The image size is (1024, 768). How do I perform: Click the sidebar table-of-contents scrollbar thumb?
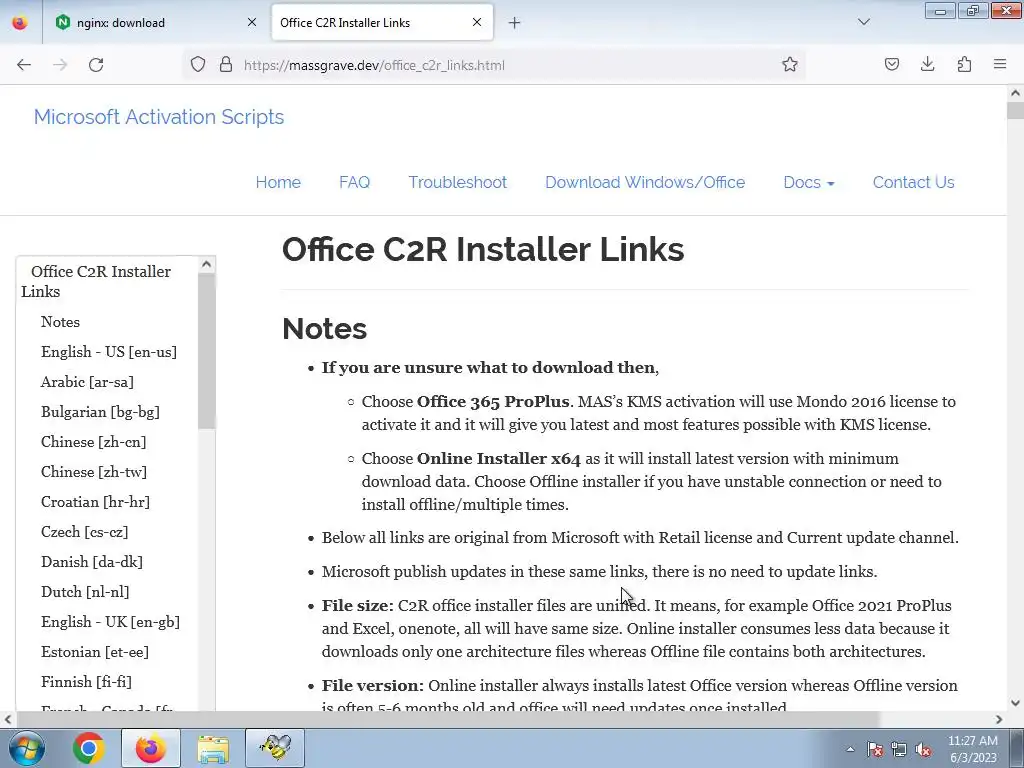[x=206, y=351]
